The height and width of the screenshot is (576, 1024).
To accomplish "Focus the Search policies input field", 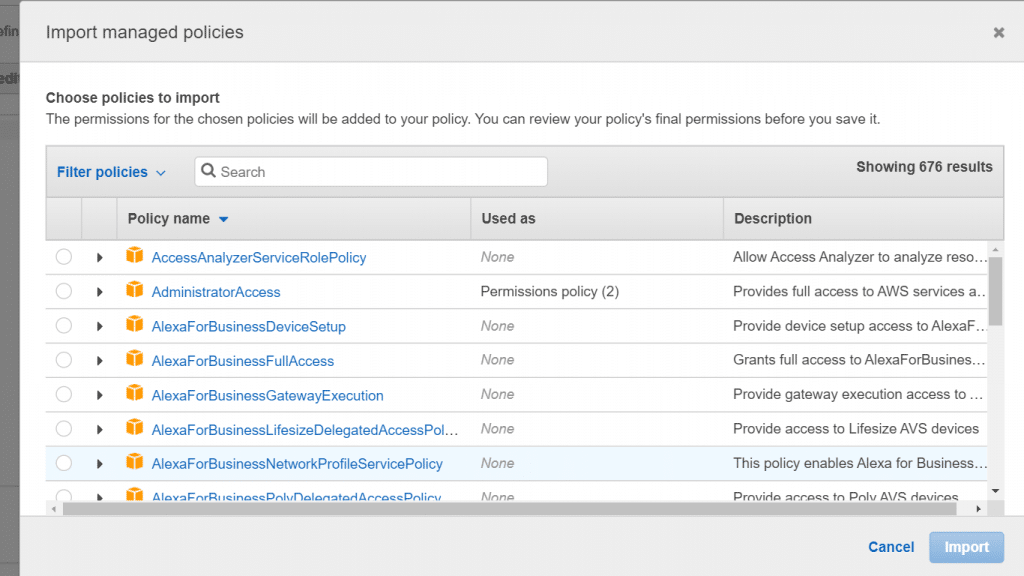I will (371, 172).
